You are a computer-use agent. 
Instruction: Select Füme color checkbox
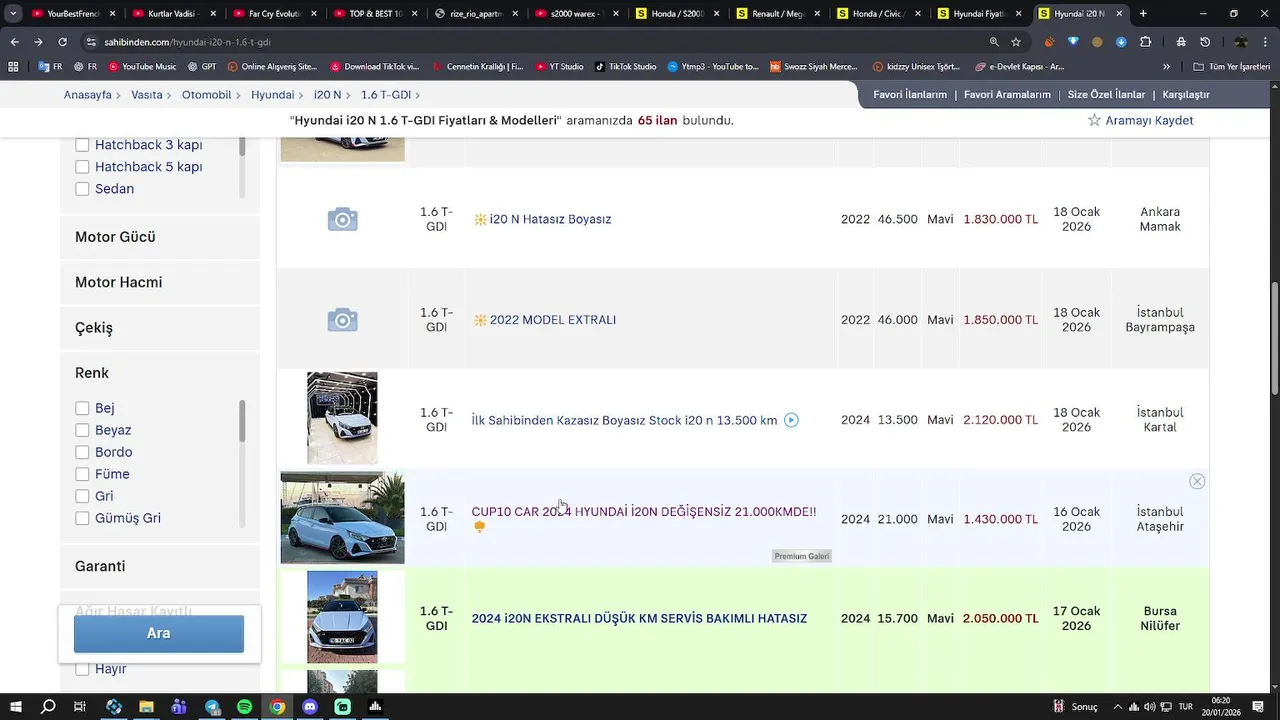[x=82, y=474]
